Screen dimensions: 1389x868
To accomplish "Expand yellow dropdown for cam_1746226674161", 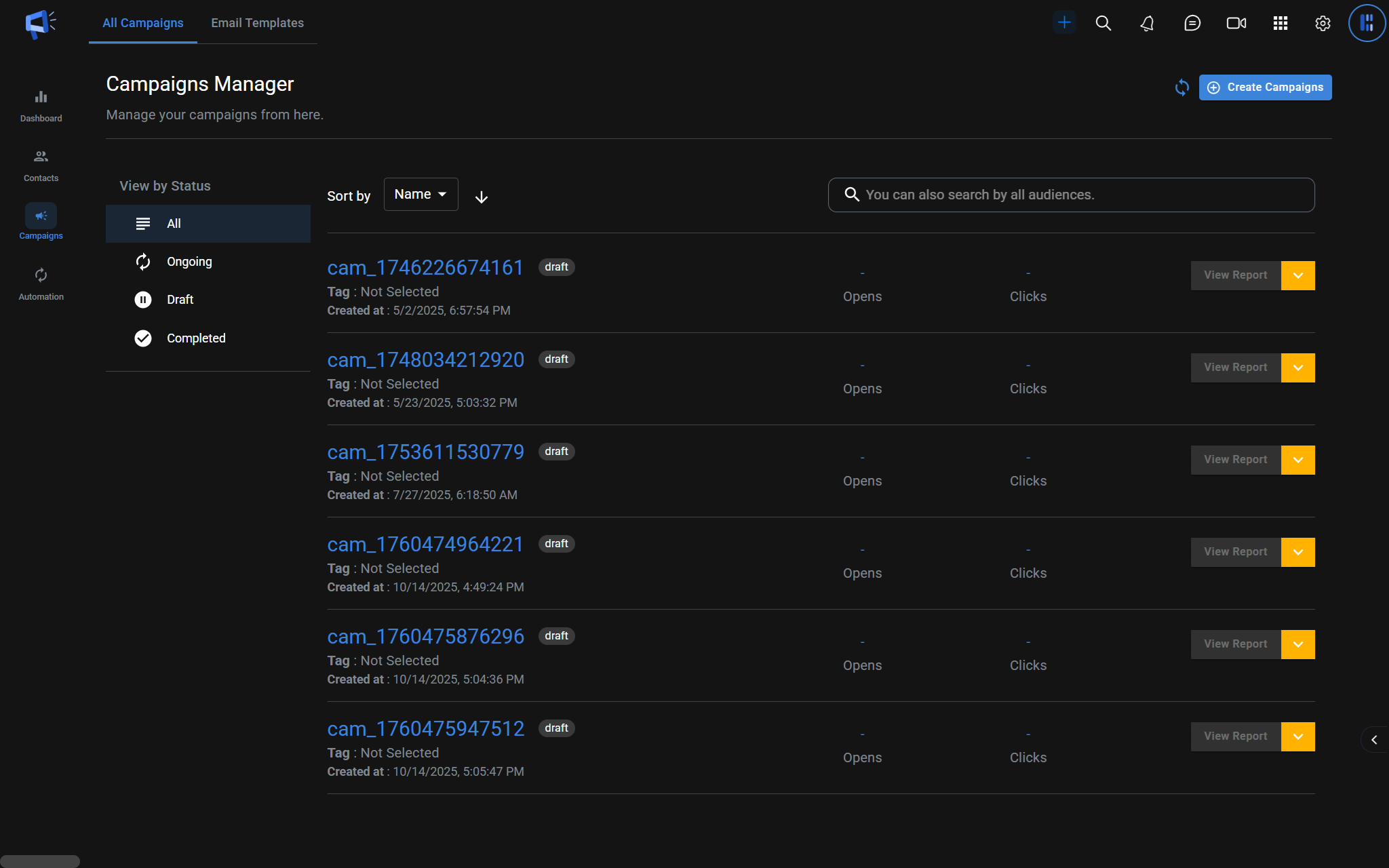I will tap(1297, 275).
